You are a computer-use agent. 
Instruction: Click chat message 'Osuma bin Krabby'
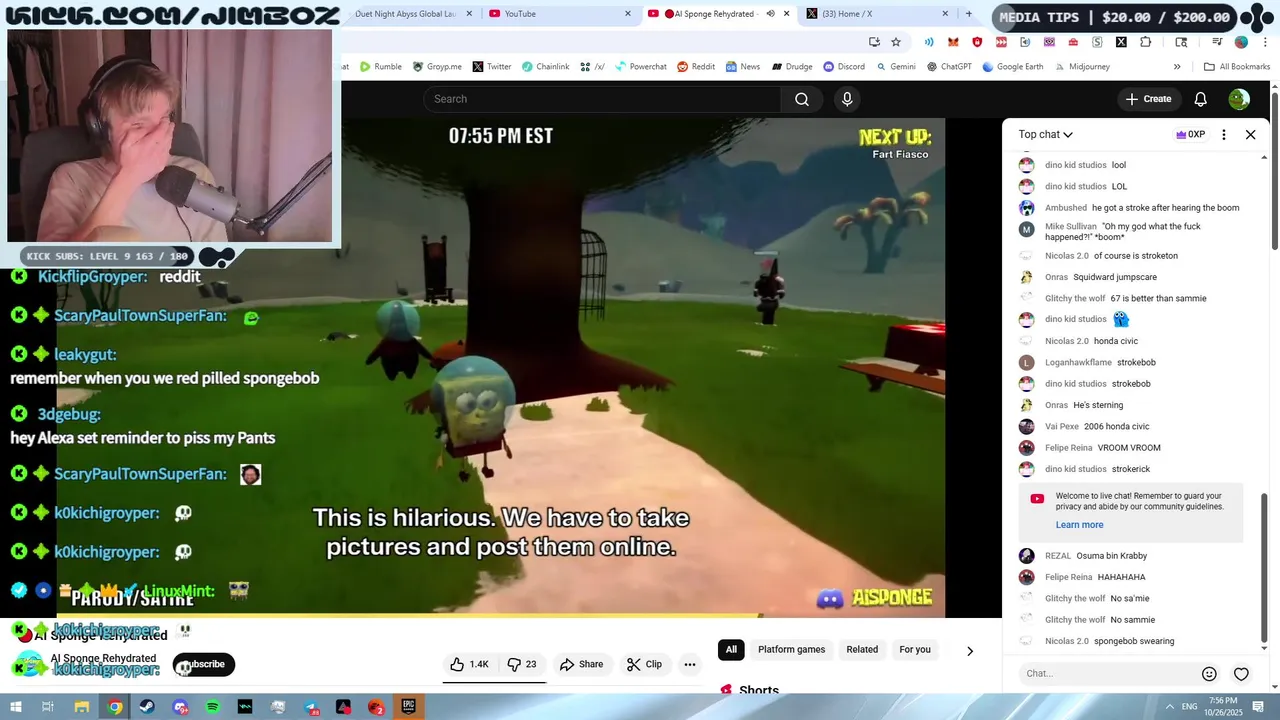tap(1112, 556)
